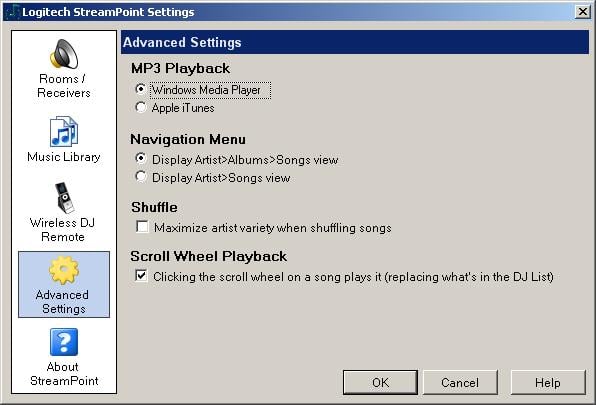
Task: Click the StreamPoint app icon in title bar
Action: tap(13, 12)
